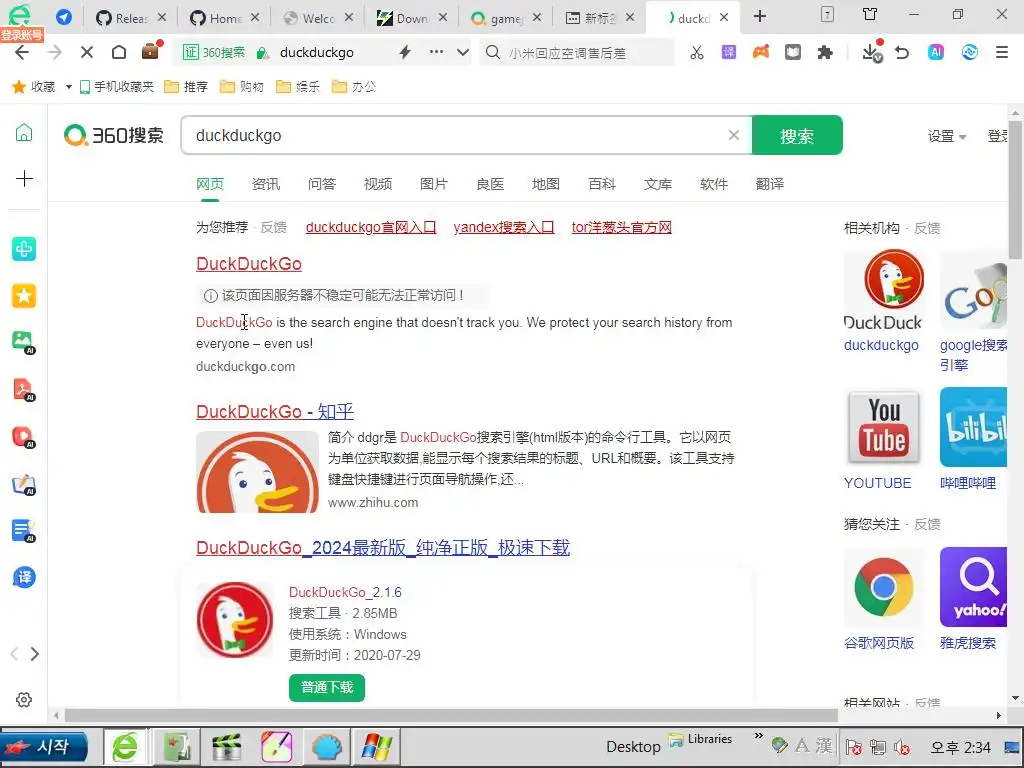Screen dimensions: 1024x768
Task: Open a new tab with plus button
Action: (760, 16)
